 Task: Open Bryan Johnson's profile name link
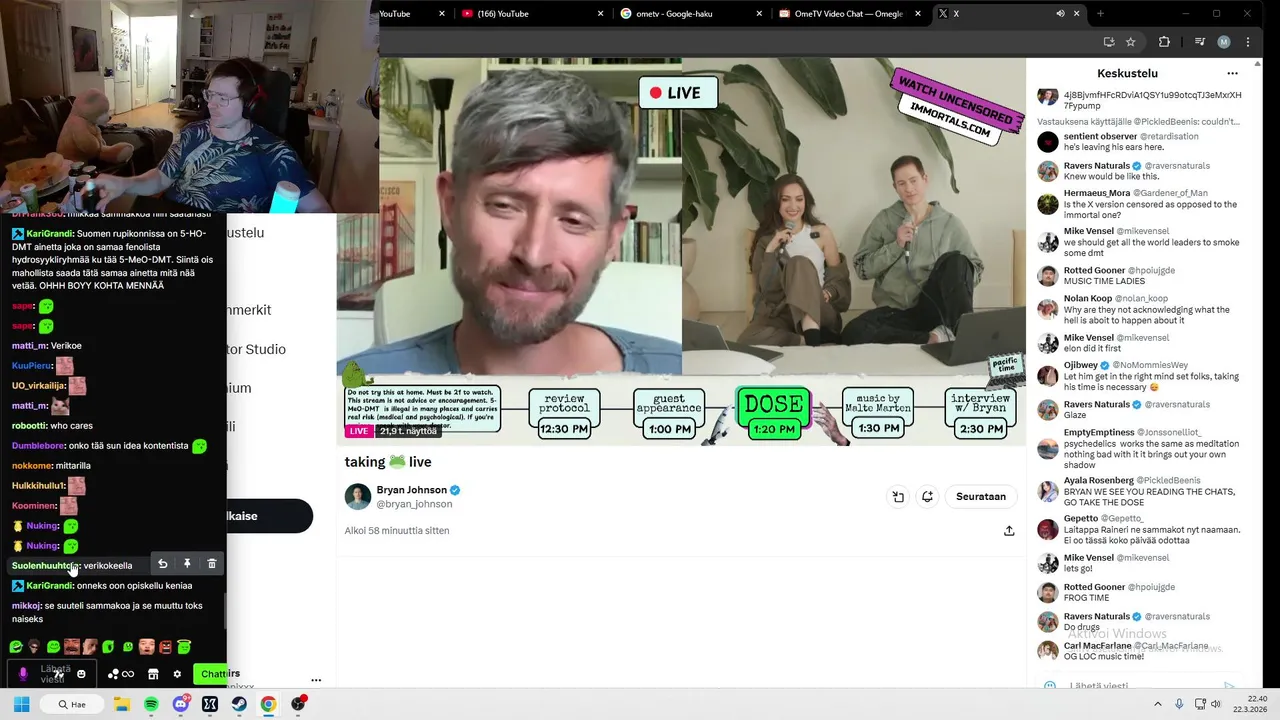[411, 490]
